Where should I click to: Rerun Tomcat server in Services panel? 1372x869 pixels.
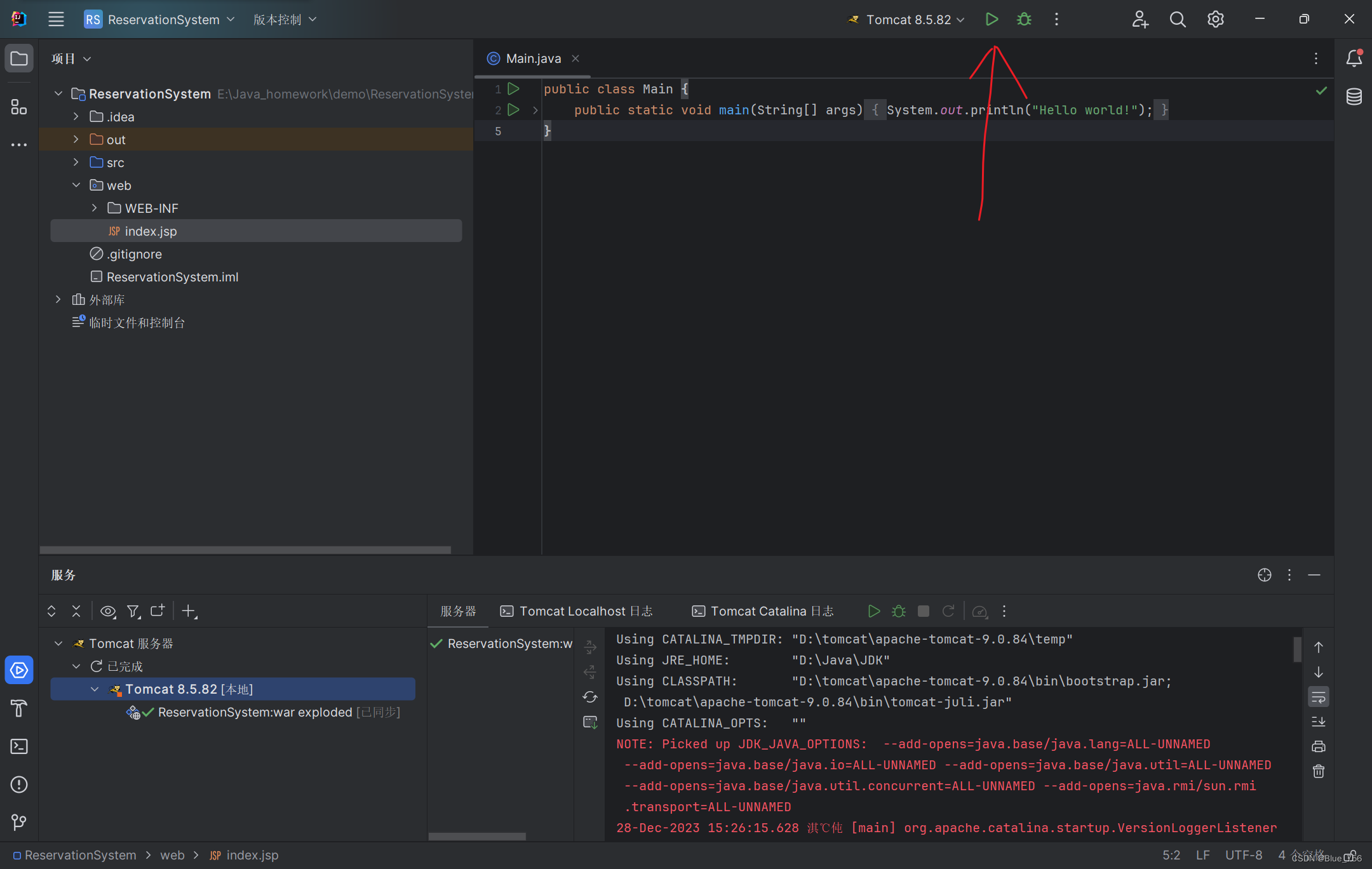(x=948, y=611)
